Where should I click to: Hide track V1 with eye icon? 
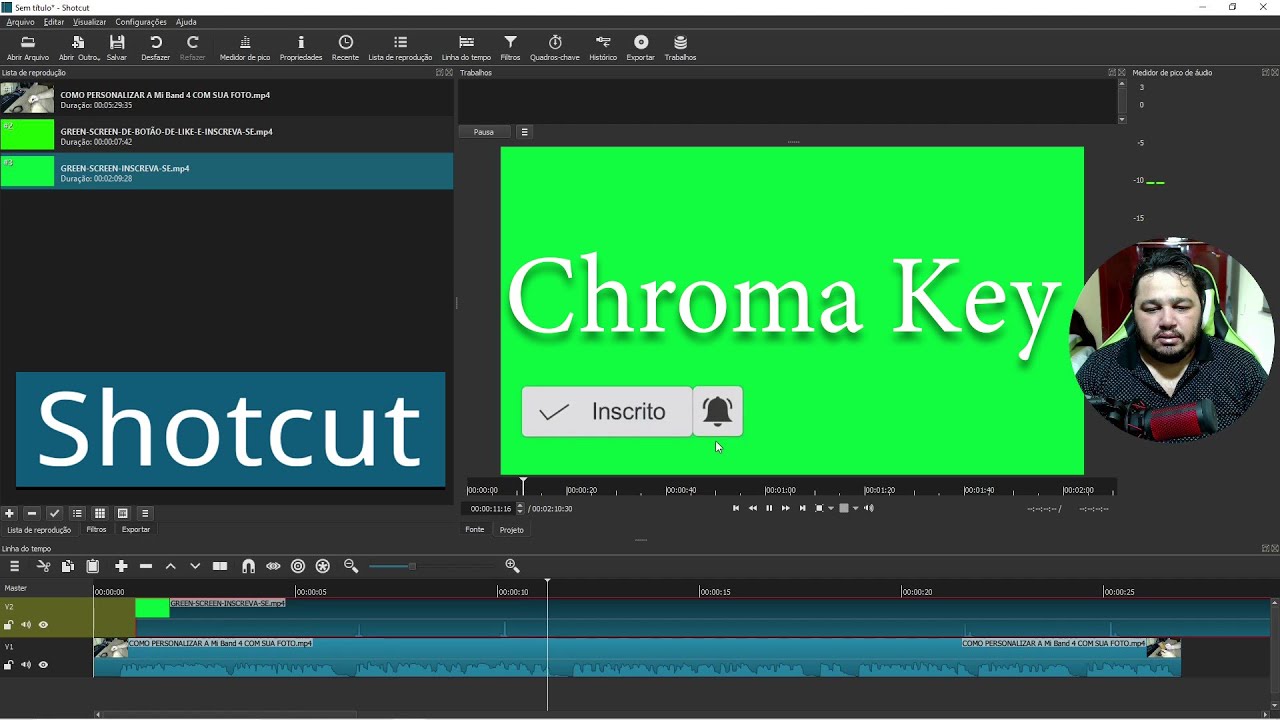[43, 665]
